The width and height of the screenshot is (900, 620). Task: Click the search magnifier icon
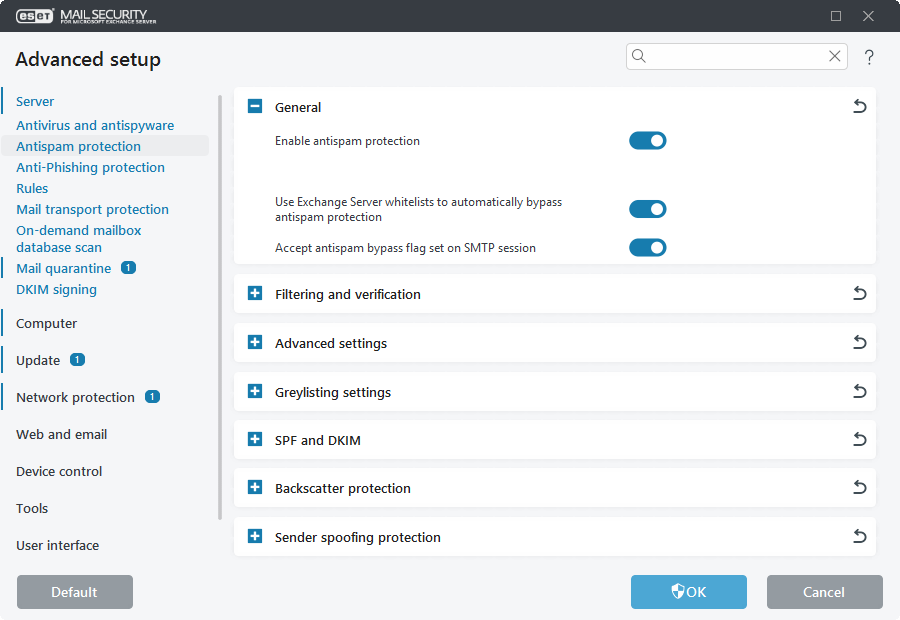tap(639, 56)
